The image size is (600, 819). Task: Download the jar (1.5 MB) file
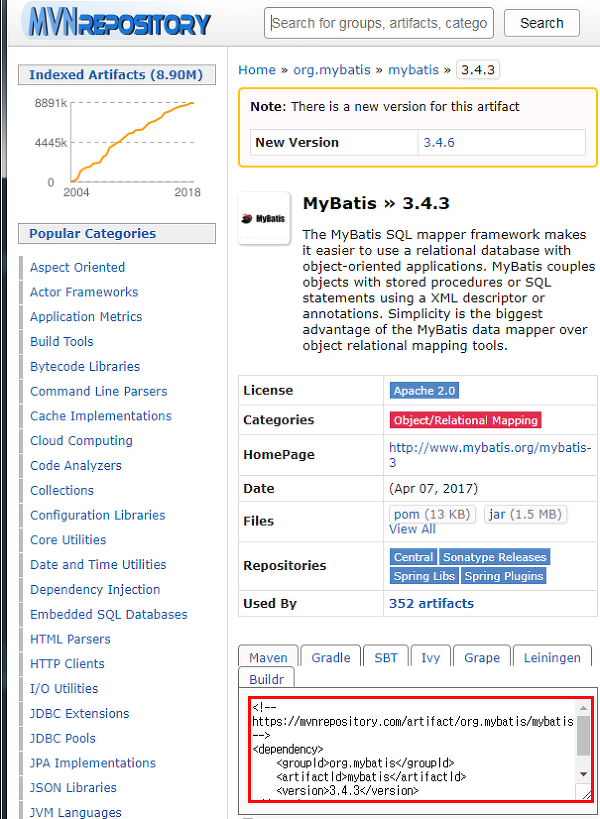point(525,514)
